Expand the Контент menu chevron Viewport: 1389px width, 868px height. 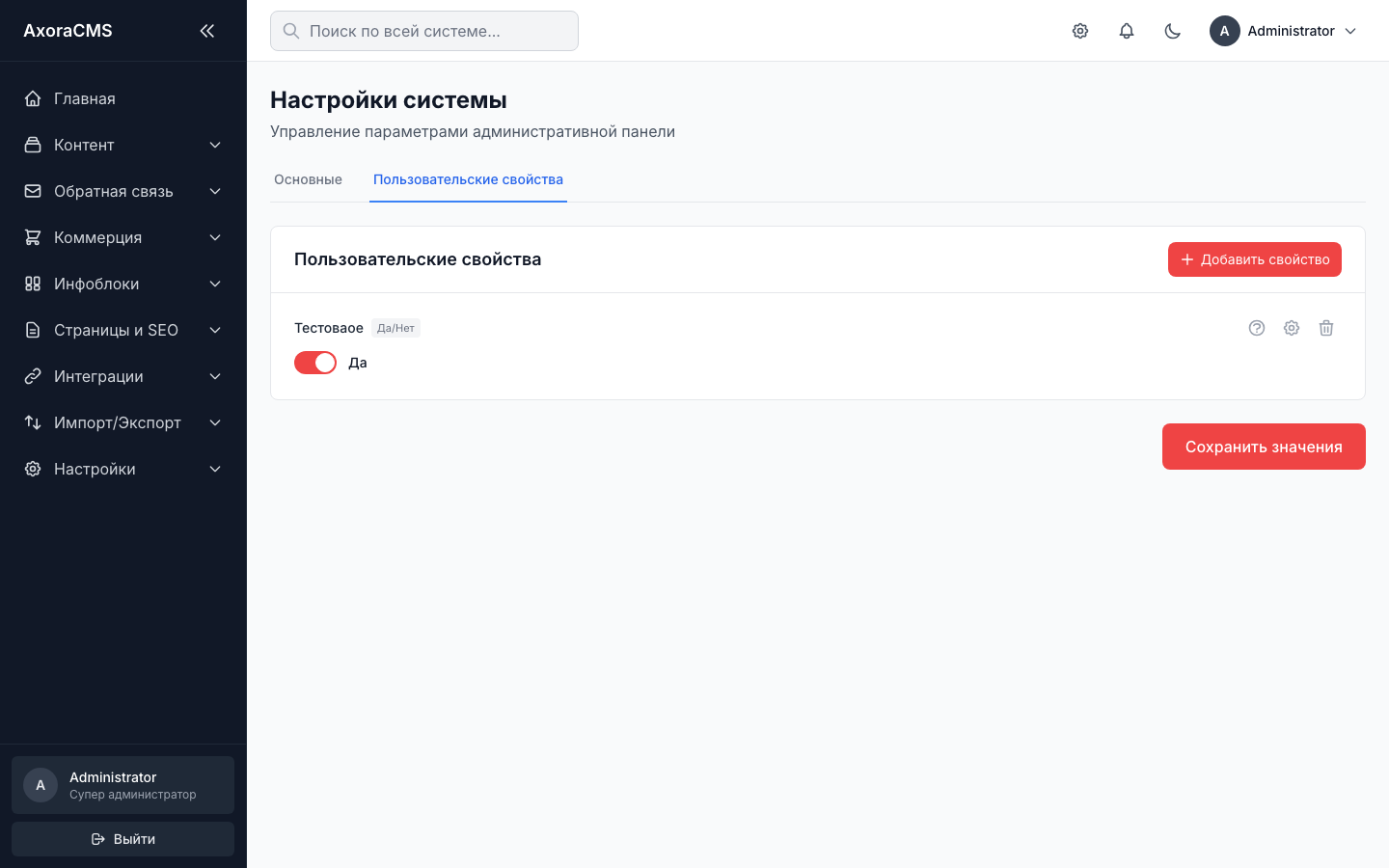215,145
